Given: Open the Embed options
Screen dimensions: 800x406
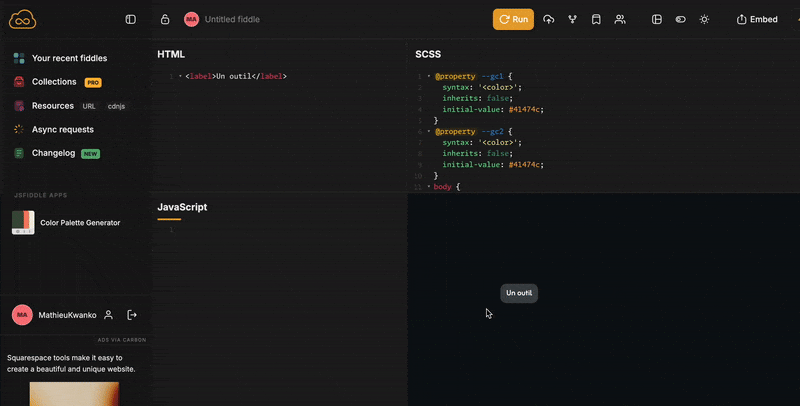Looking at the screenshot, I should [x=756, y=19].
